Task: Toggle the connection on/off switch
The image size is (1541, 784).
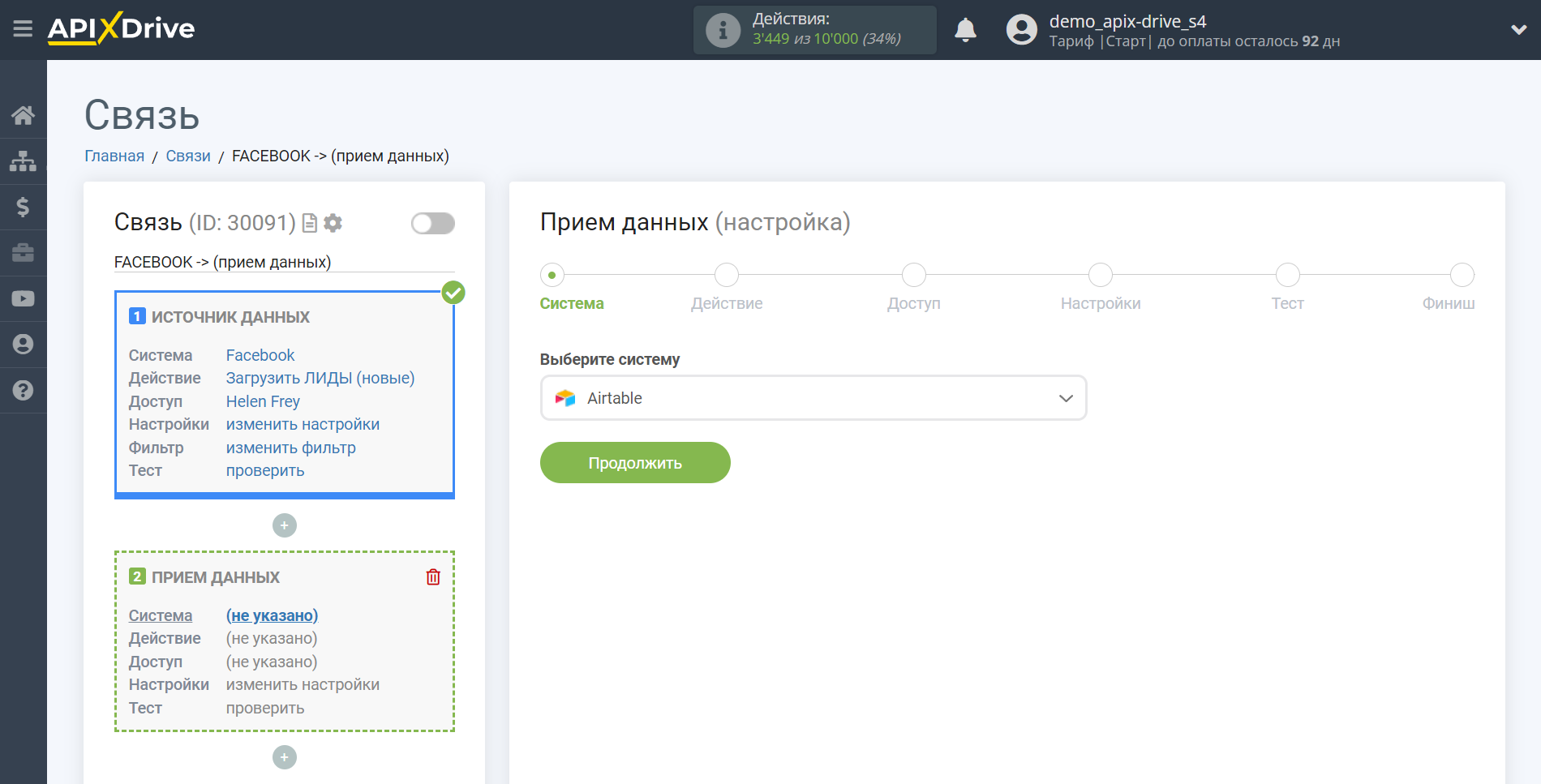Action: [433, 223]
